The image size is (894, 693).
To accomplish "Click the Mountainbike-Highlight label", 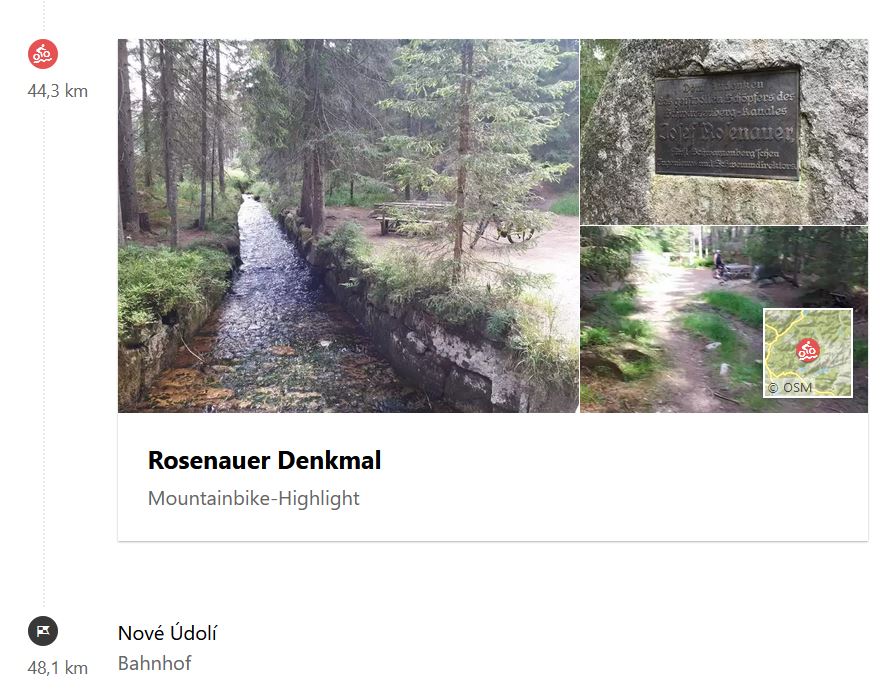I will 254,499.
